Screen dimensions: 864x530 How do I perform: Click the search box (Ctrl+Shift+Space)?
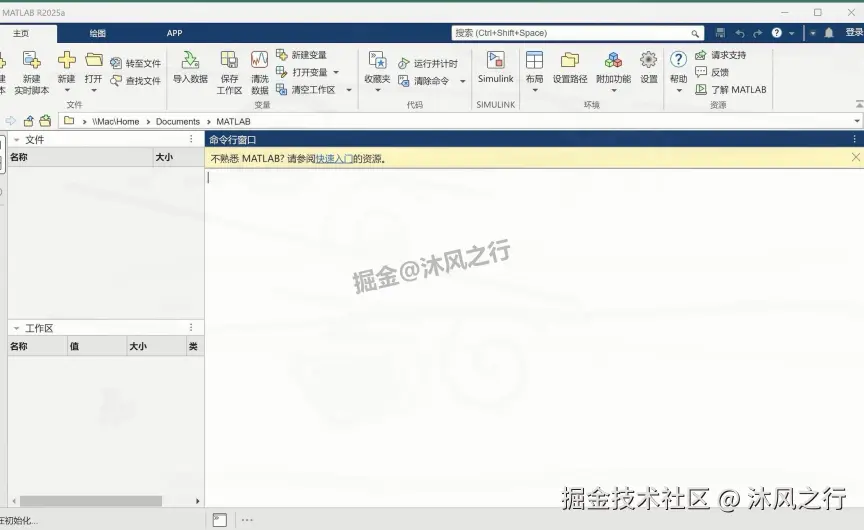pyautogui.click(x=577, y=33)
